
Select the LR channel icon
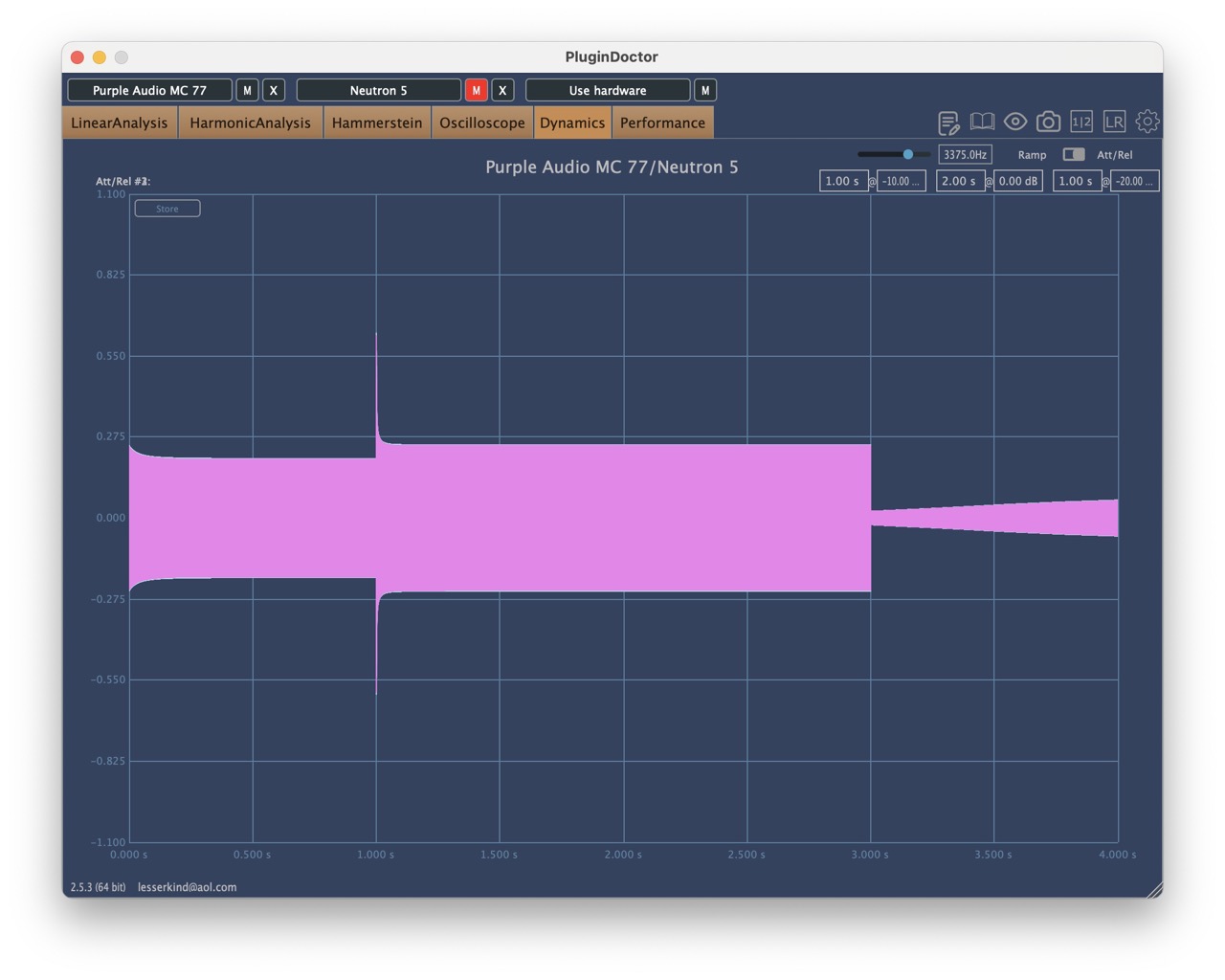pyautogui.click(x=1114, y=122)
